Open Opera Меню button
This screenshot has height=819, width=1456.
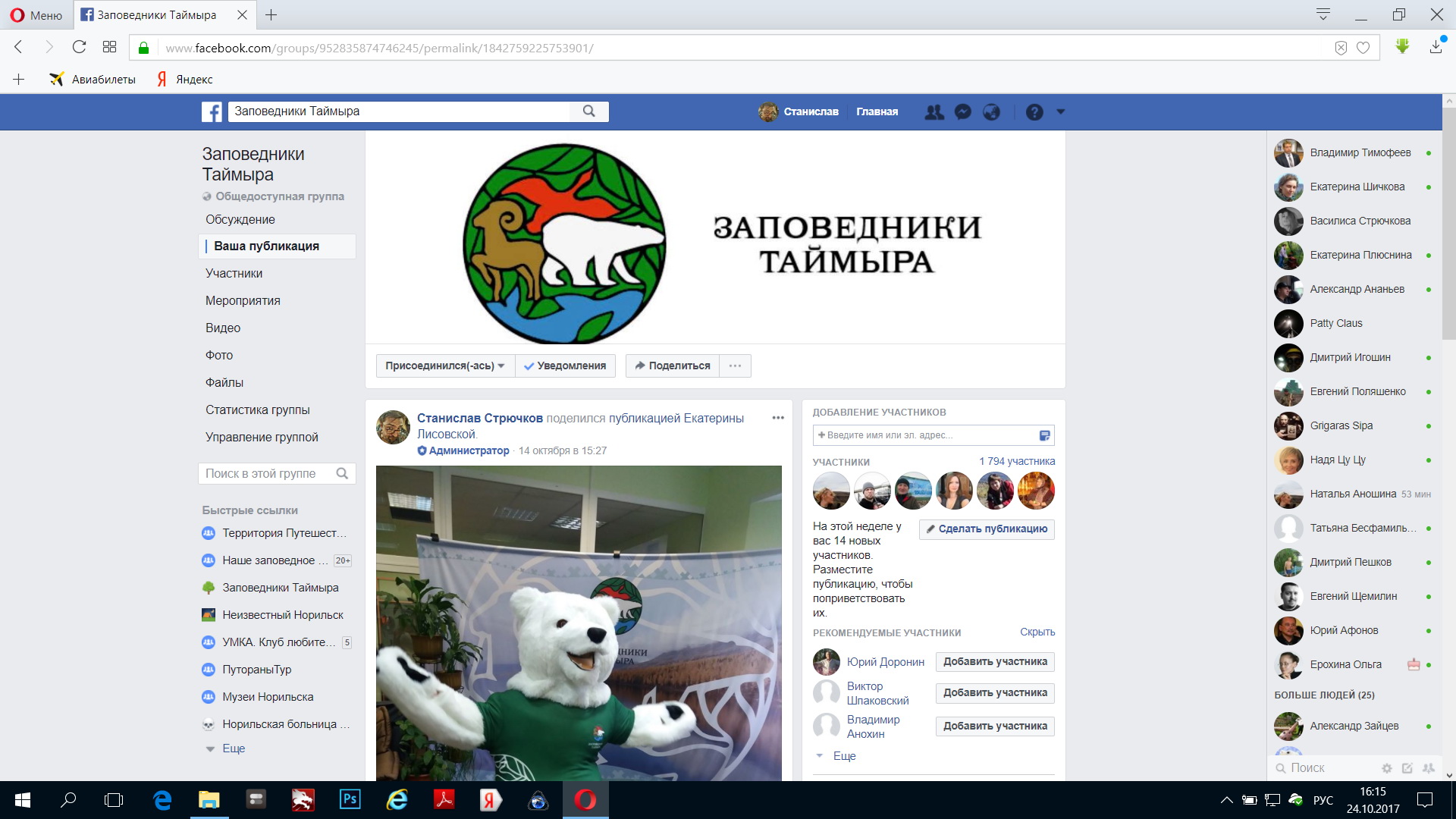36,15
